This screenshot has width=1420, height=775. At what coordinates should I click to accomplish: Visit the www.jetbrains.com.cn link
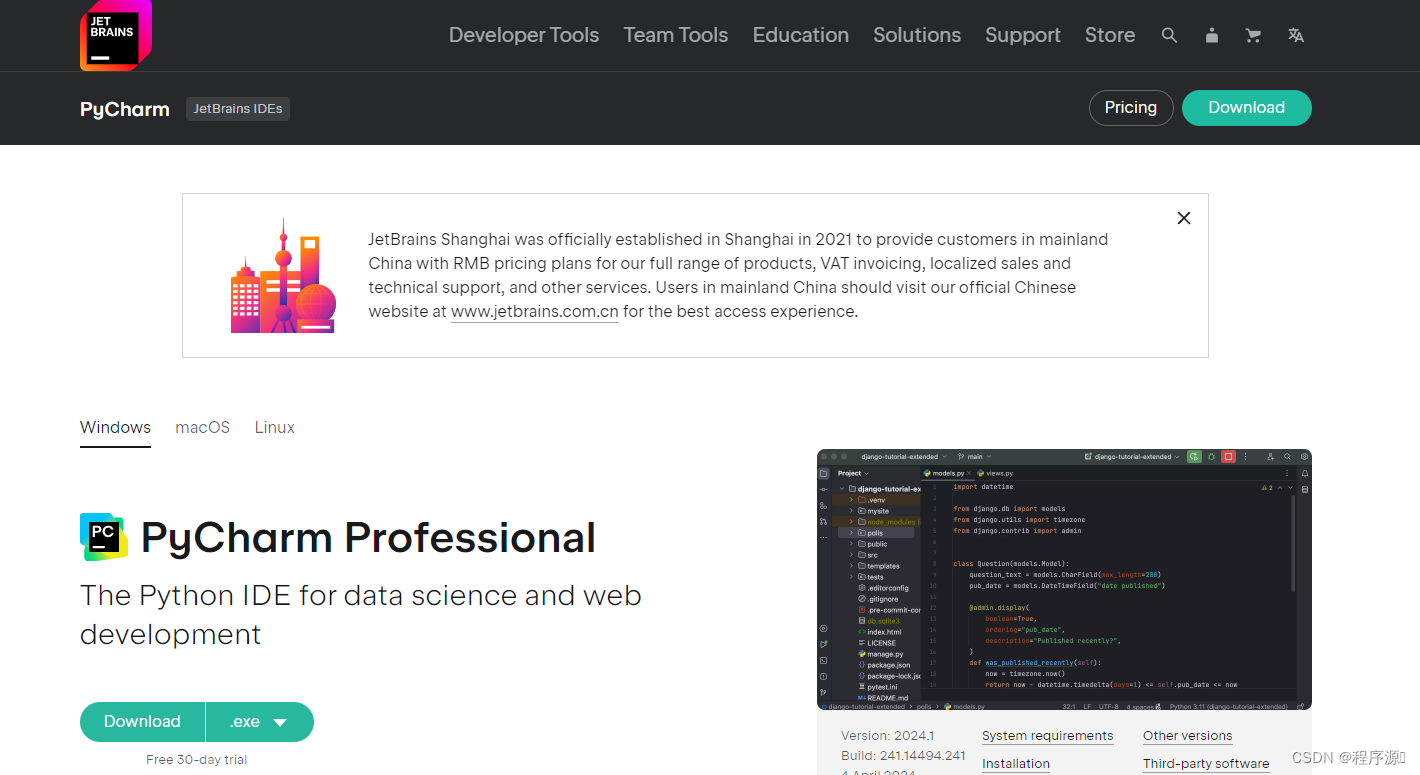(534, 311)
